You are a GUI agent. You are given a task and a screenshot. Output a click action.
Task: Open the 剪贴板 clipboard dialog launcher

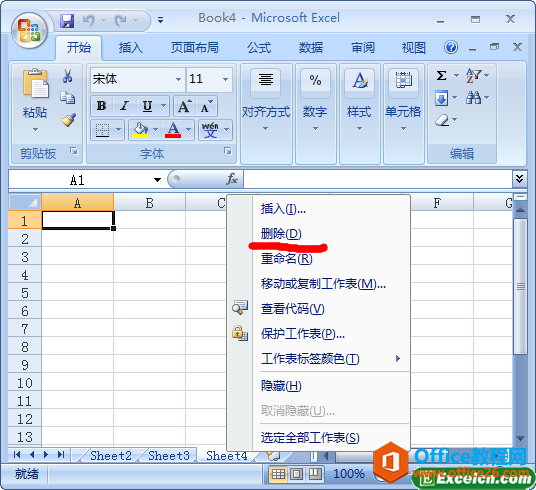74,151
